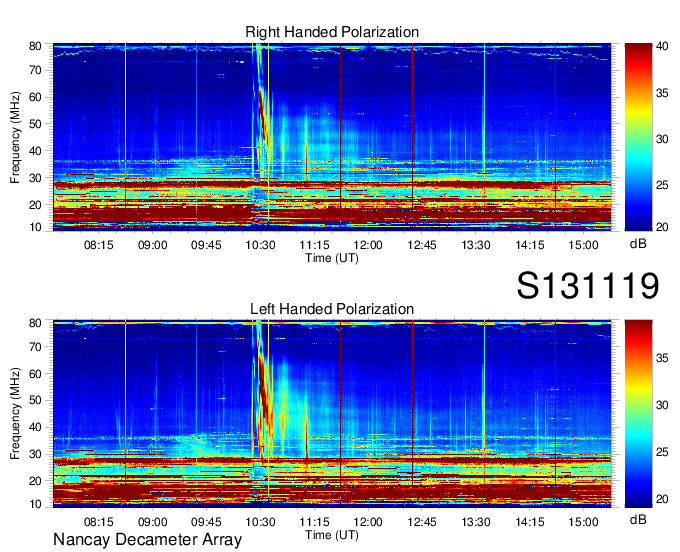This screenshot has width=680, height=552.
Task: Click the "Left Handed Polarization" plot title
Action: 332,309
